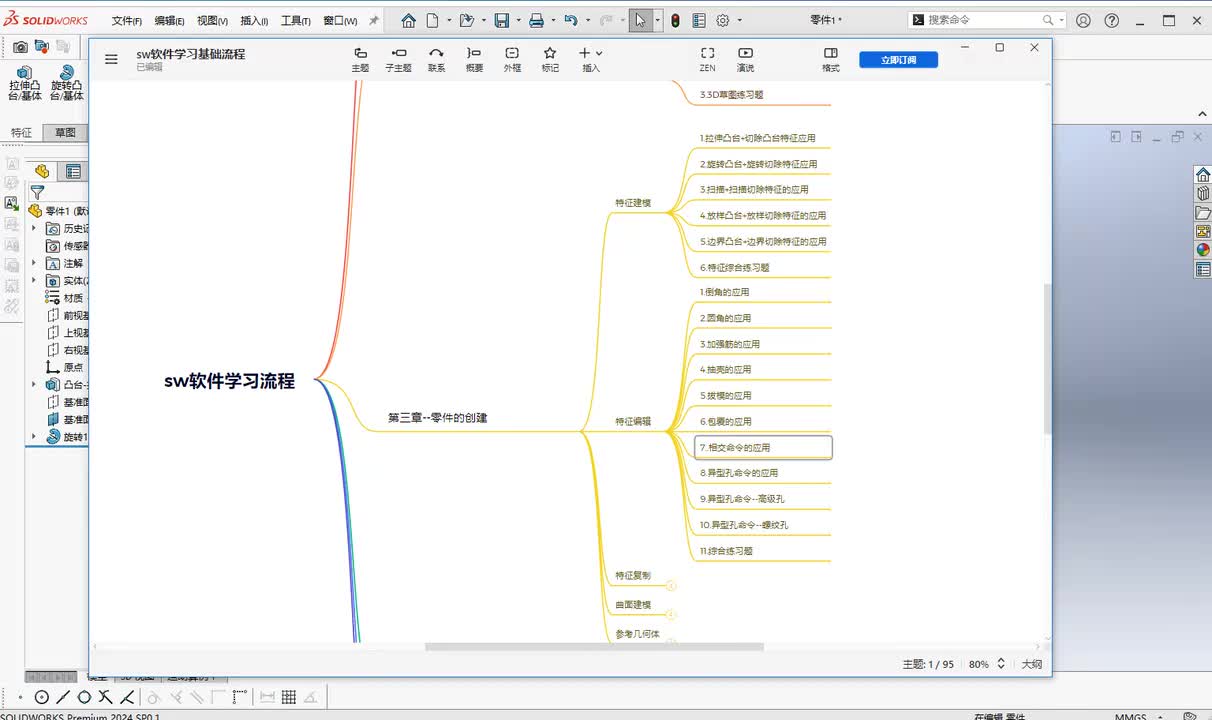Viewport: 1212px width, 720px height.
Task: Click the mind map vertical scrollbar
Action: click(1047, 358)
